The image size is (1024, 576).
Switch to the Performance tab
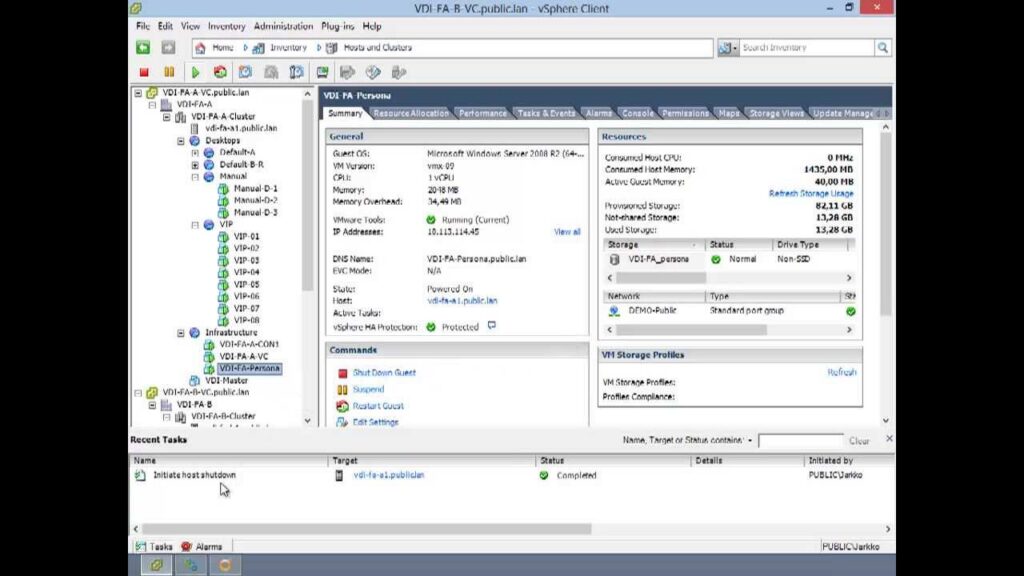coord(483,113)
